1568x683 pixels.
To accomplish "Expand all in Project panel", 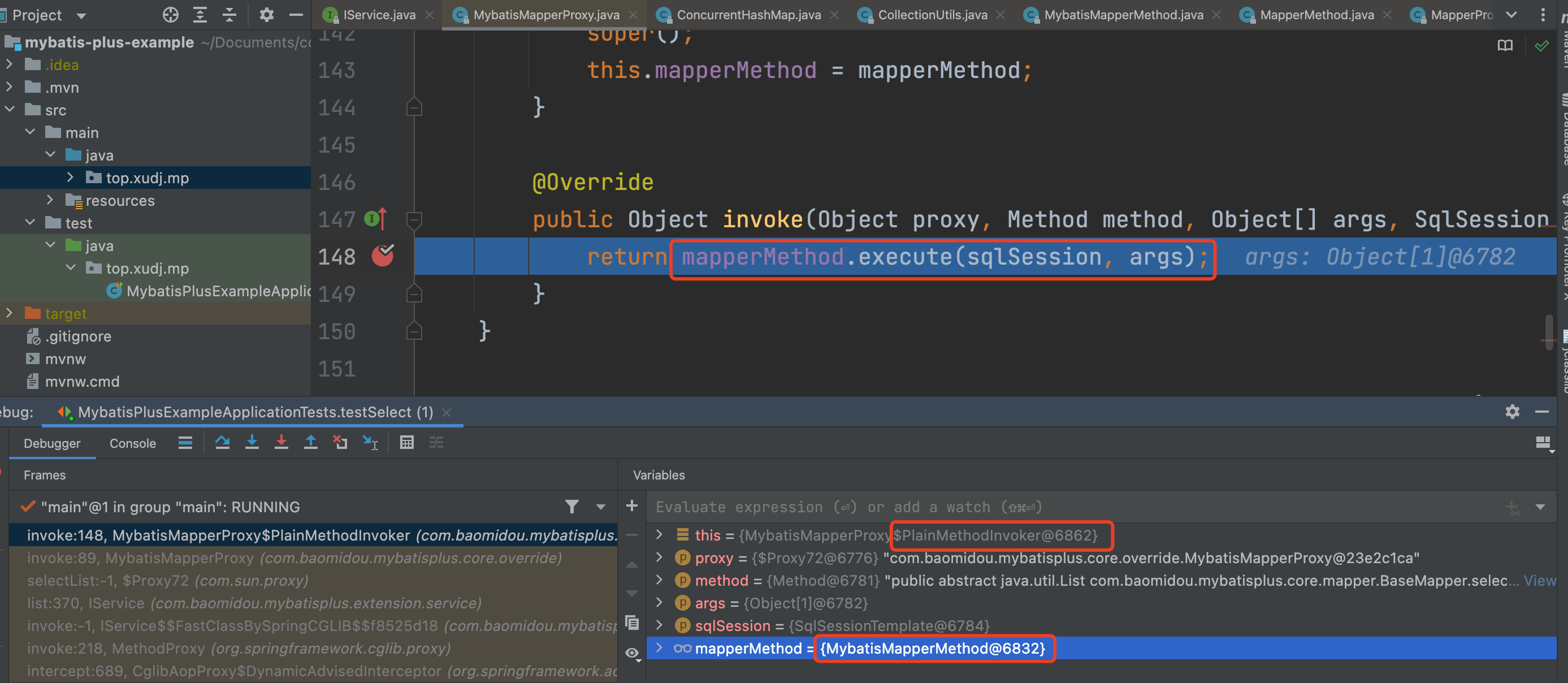I will coord(200,15).
